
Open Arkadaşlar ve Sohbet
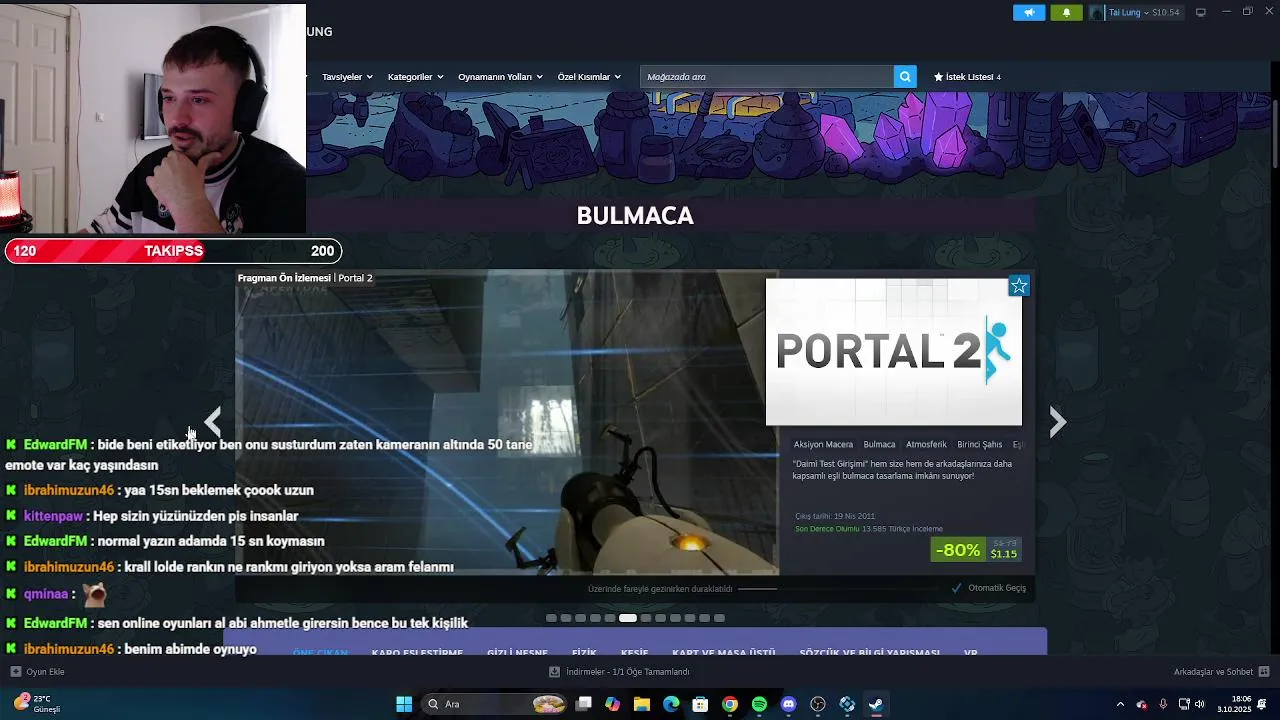coord(1213,672)
